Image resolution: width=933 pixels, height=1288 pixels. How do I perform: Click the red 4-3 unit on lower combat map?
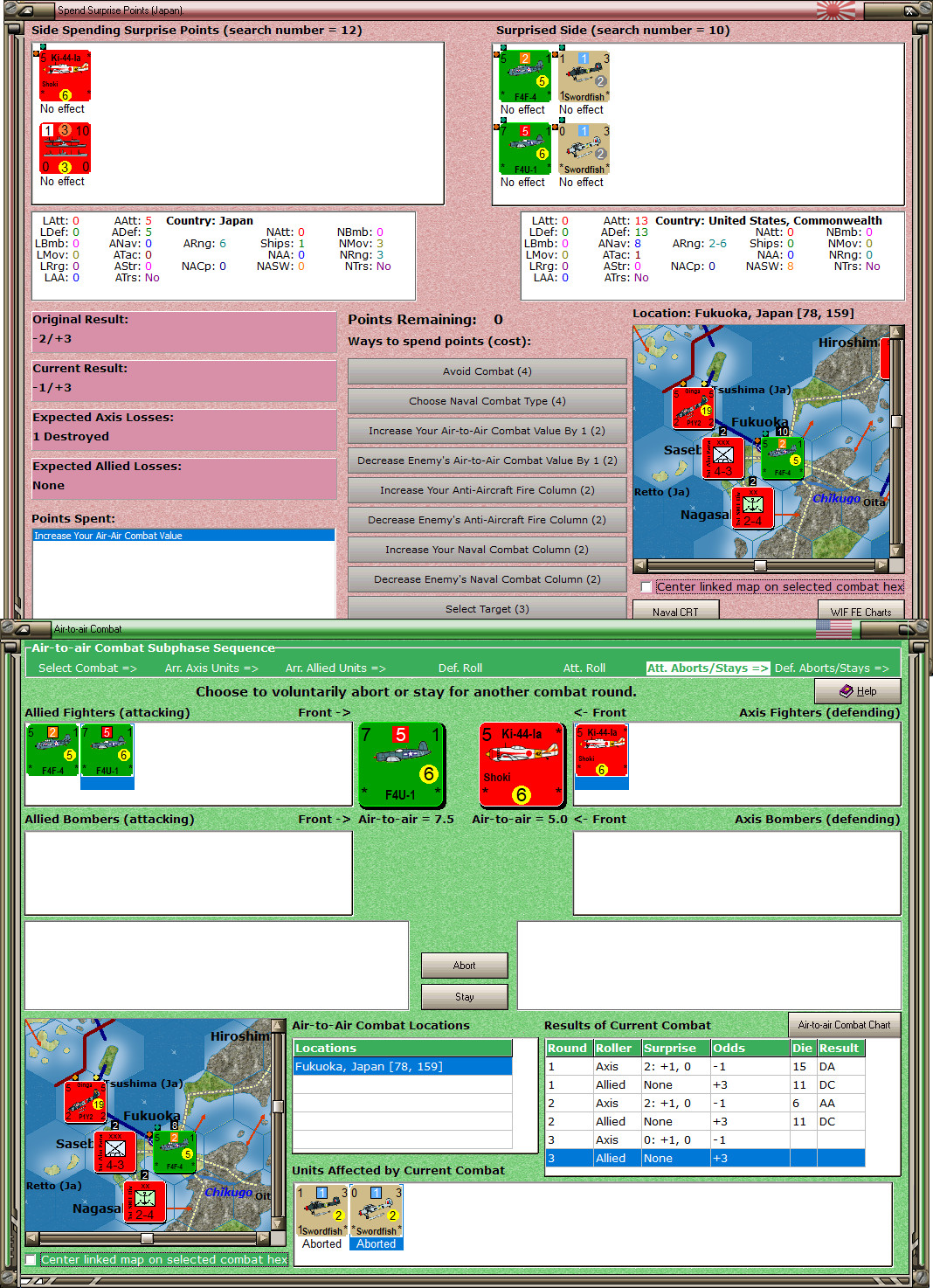pos(114,1152)
